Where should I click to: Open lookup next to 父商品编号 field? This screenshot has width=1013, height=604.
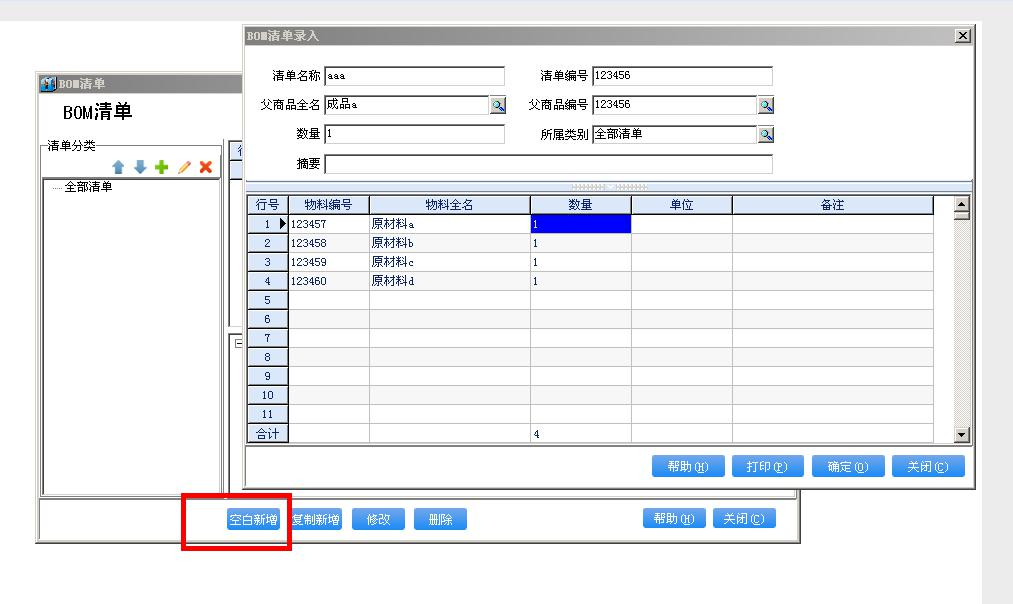tap(766, 105)
